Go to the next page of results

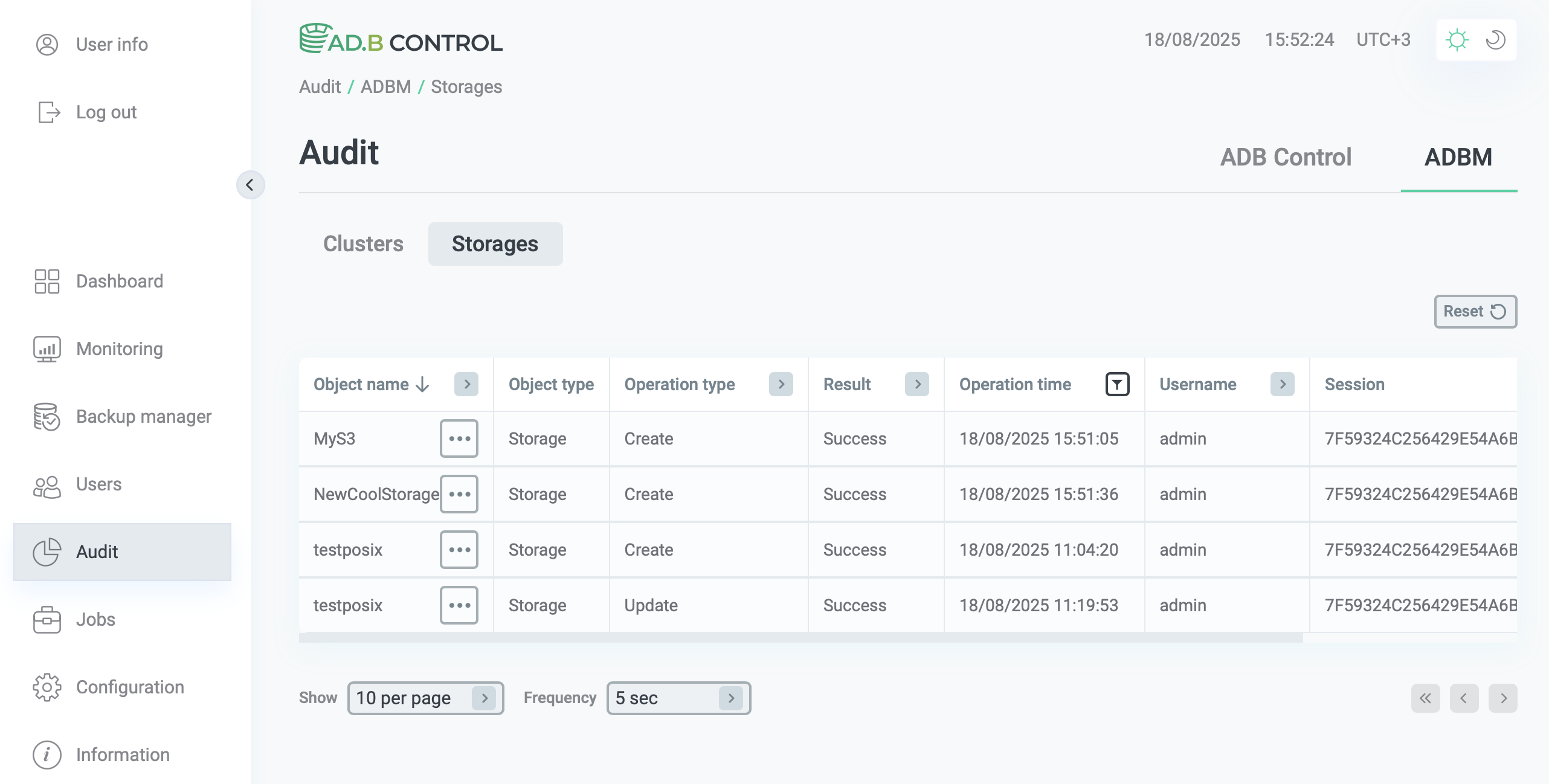(1503, 698)
